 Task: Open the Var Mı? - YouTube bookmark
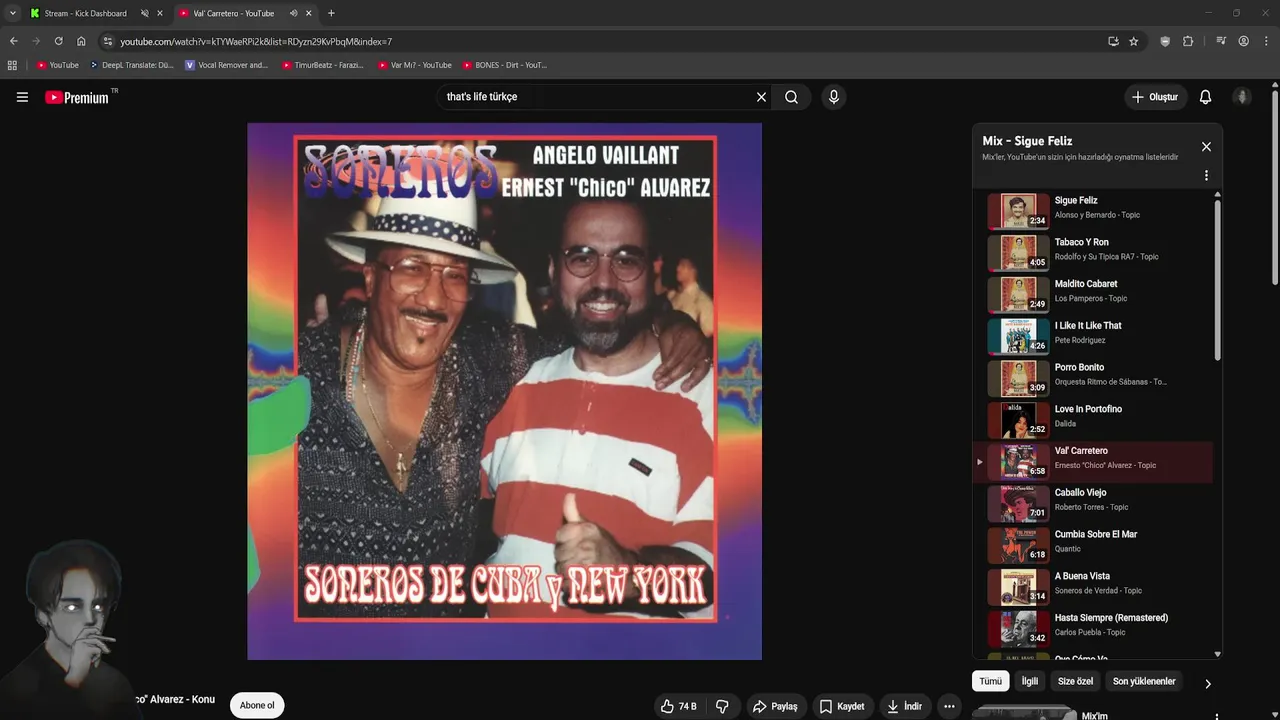point(415,65)
